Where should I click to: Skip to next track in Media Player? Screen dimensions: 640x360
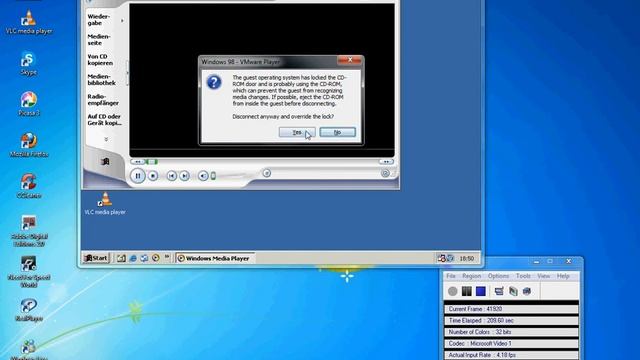click(184, 176)
